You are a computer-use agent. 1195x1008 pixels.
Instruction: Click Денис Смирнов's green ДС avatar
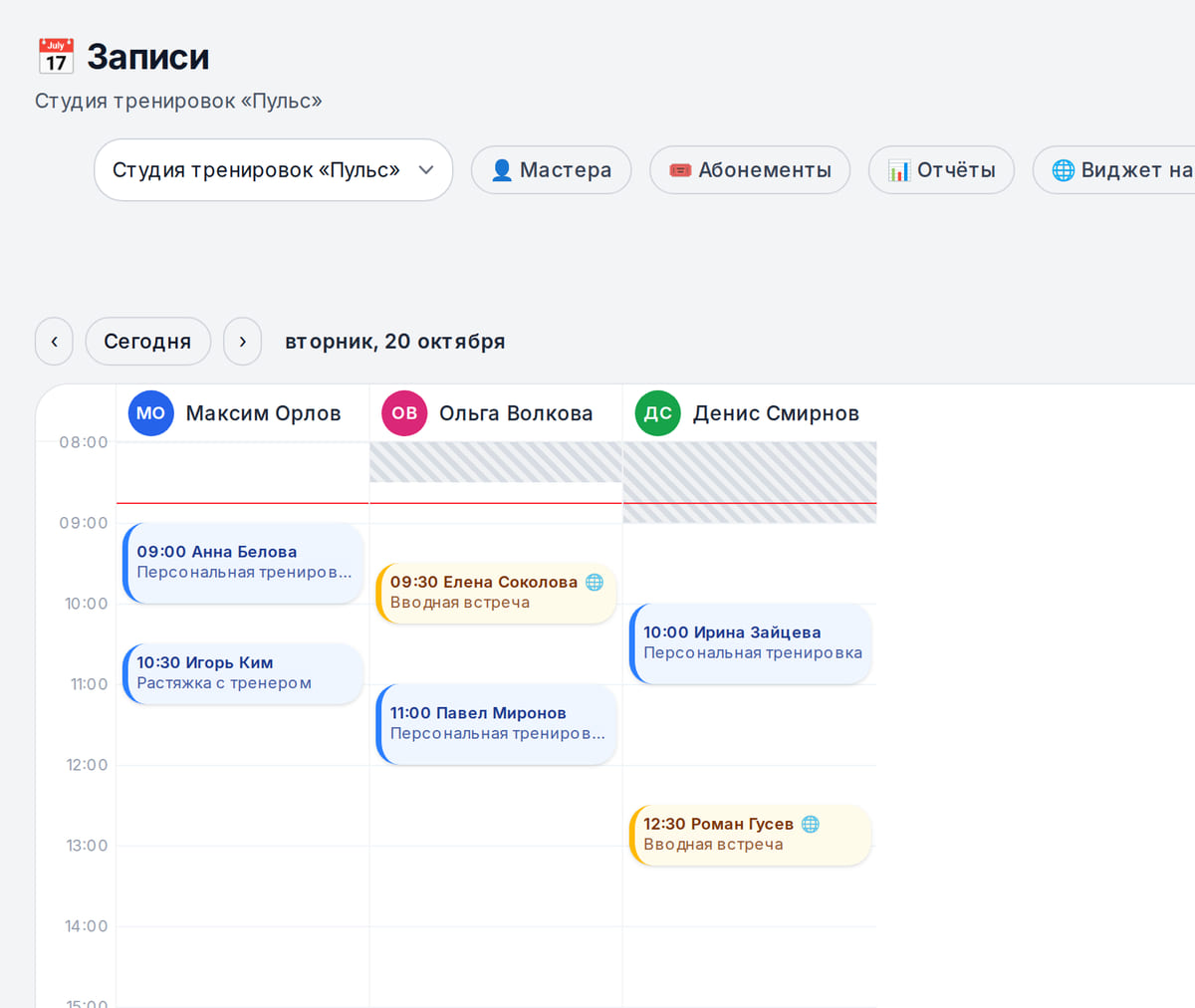pyautogui.click(x=658, y=413)
